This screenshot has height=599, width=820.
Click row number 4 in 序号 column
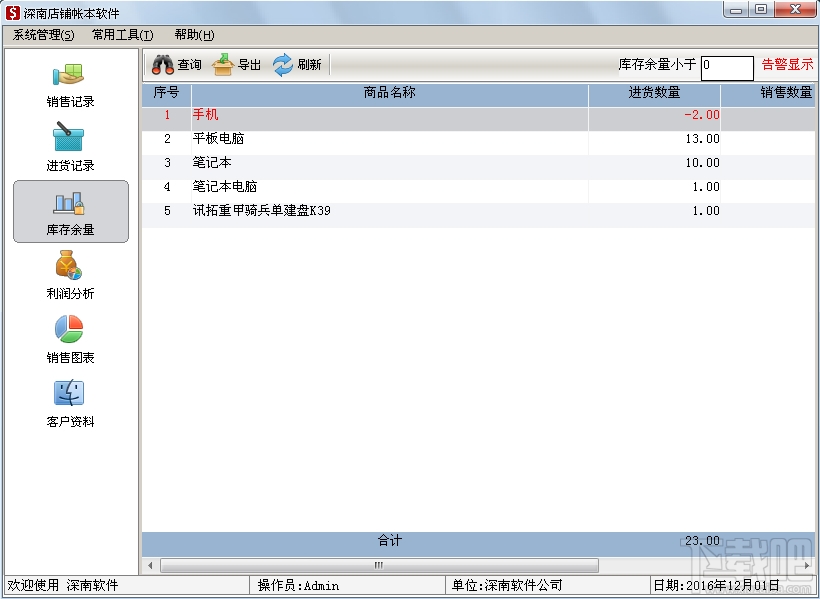167,187
